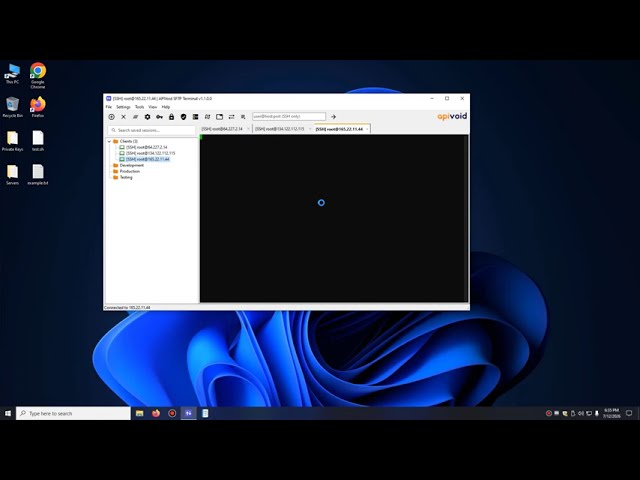
Task: Close the root@64.227.2.14 tab
Action: [248, 129]
